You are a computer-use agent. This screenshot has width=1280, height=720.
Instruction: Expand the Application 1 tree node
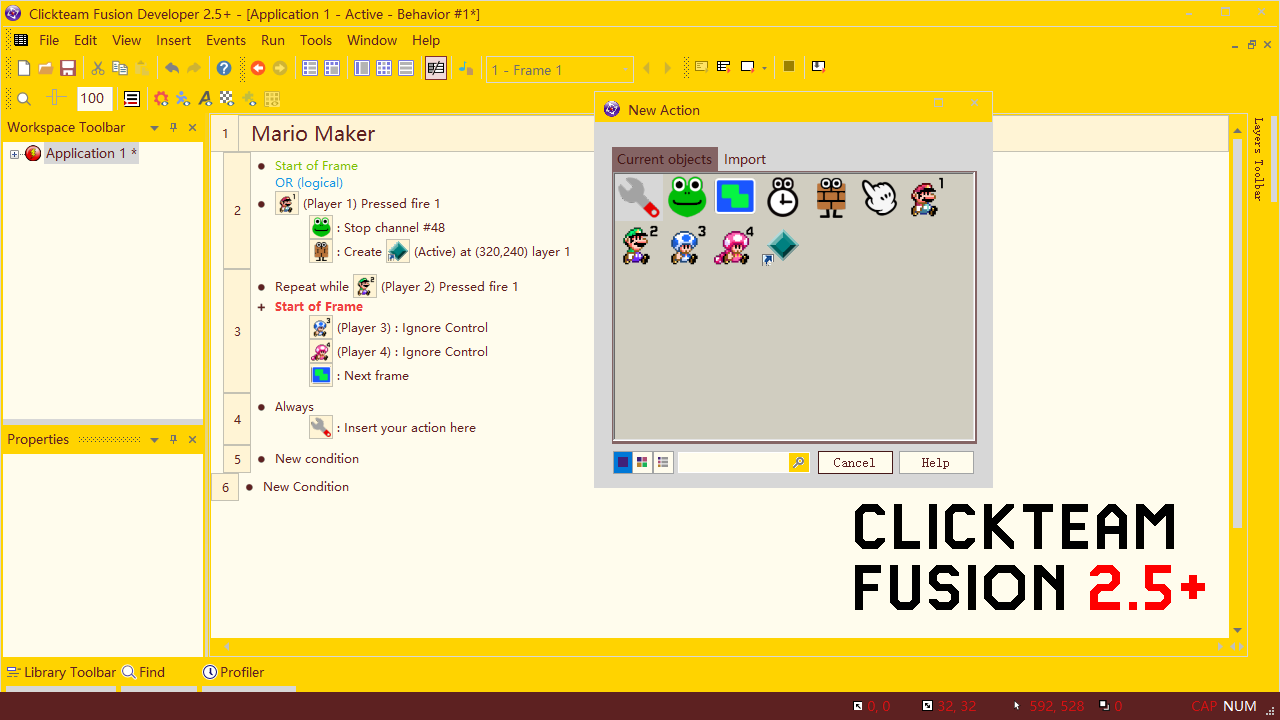15,154
